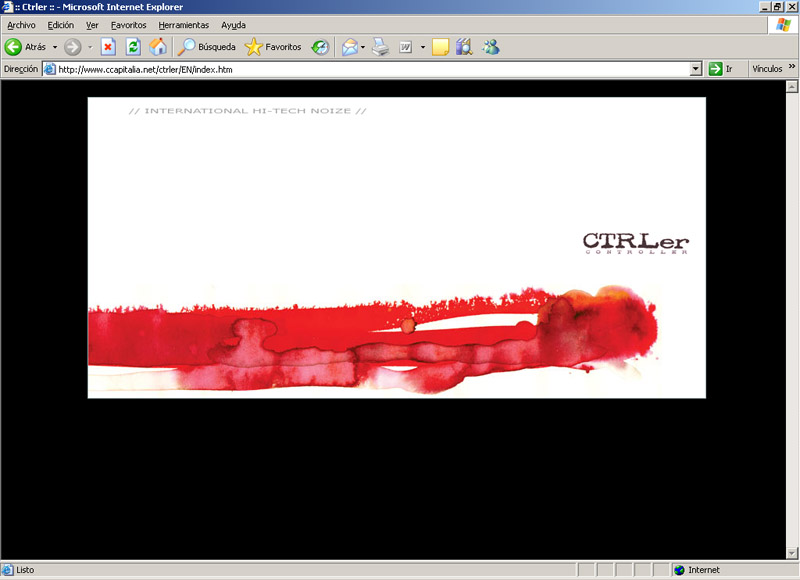Click the Windows flag logo
The image size is (800, 580).
(x=783, y=24)
